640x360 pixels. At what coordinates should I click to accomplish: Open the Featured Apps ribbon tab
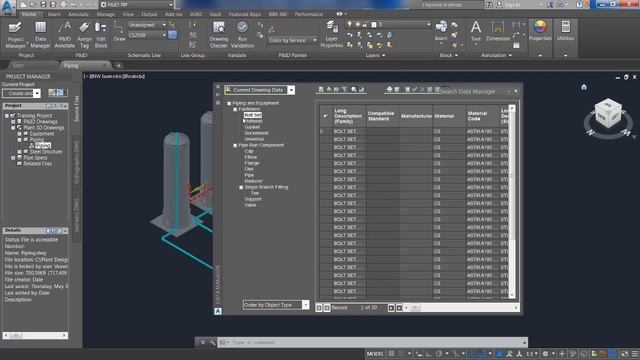click(244, 14)
